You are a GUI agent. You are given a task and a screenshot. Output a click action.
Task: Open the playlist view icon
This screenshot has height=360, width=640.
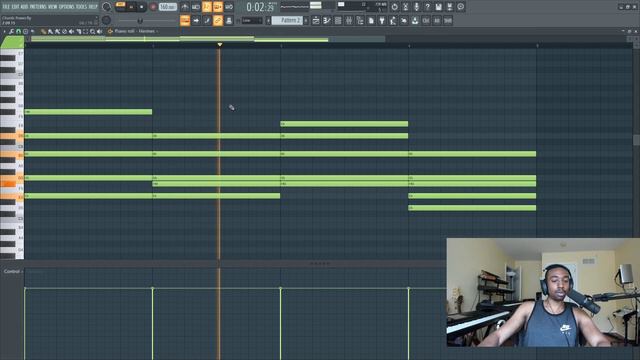point(316,20)
